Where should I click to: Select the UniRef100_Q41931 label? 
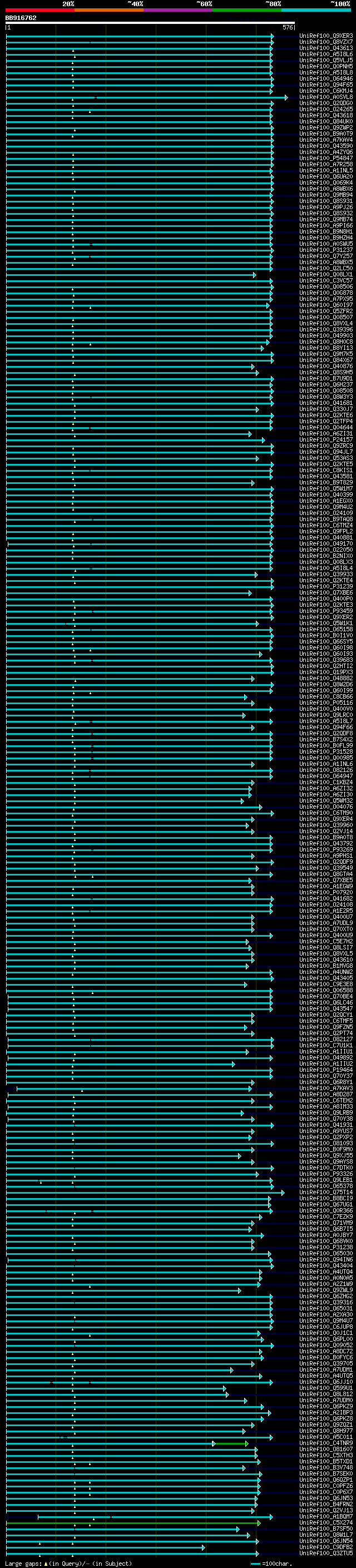point(326,1125)
